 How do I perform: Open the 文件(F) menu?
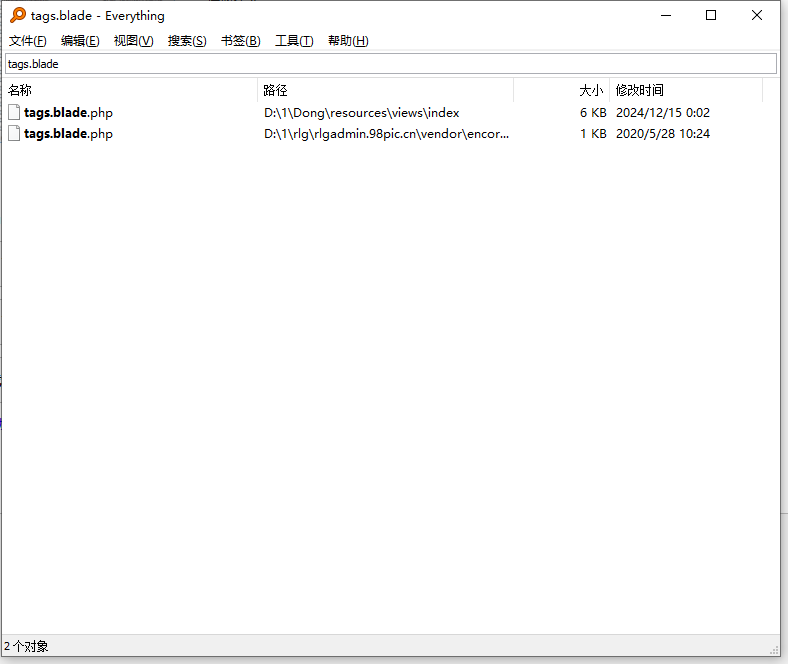28,41
